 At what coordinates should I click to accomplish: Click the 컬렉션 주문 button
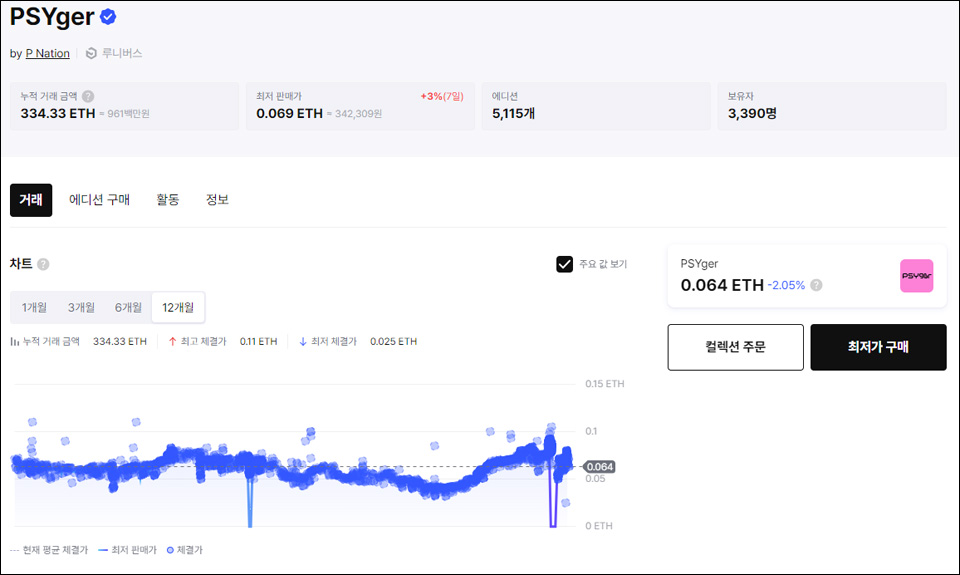(x=735, y=347)
